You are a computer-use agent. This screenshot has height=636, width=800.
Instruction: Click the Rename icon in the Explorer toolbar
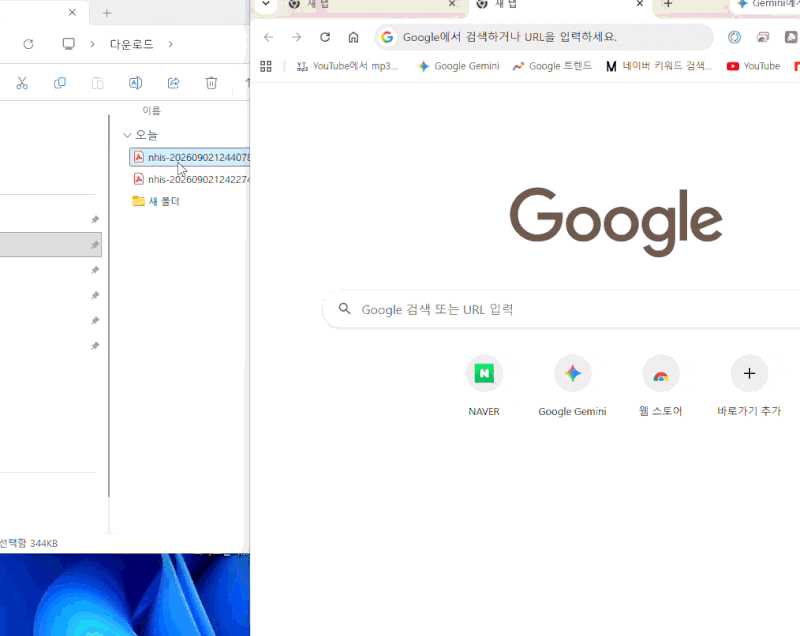pos(135,83)
